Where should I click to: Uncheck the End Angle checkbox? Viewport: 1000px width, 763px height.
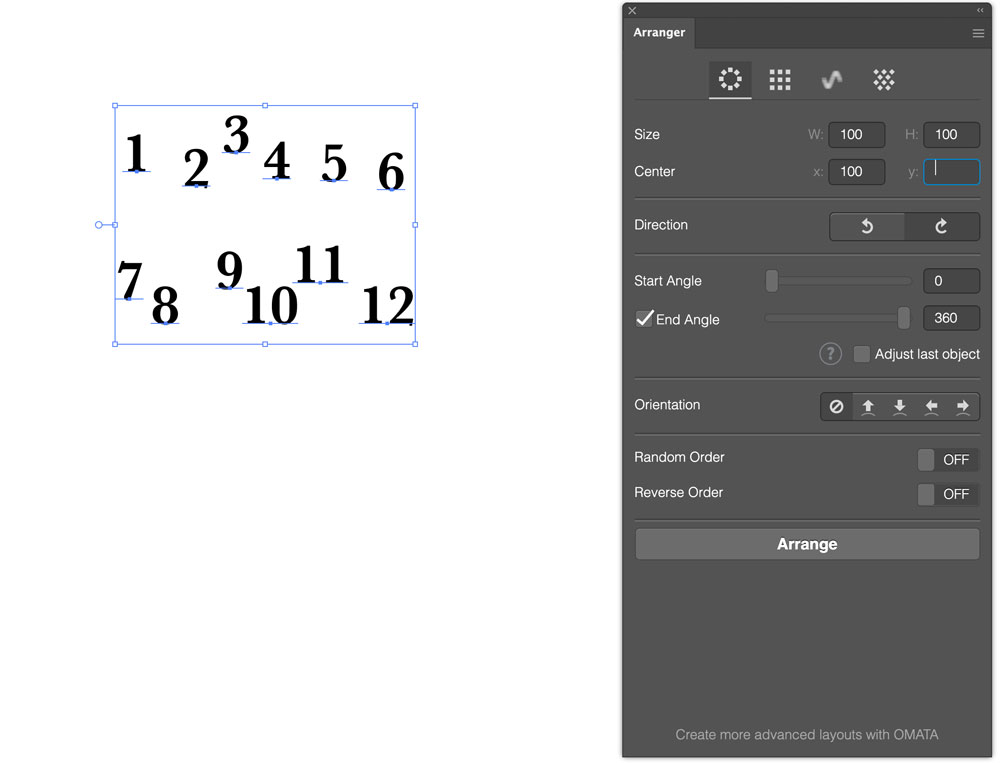(644, 318)
